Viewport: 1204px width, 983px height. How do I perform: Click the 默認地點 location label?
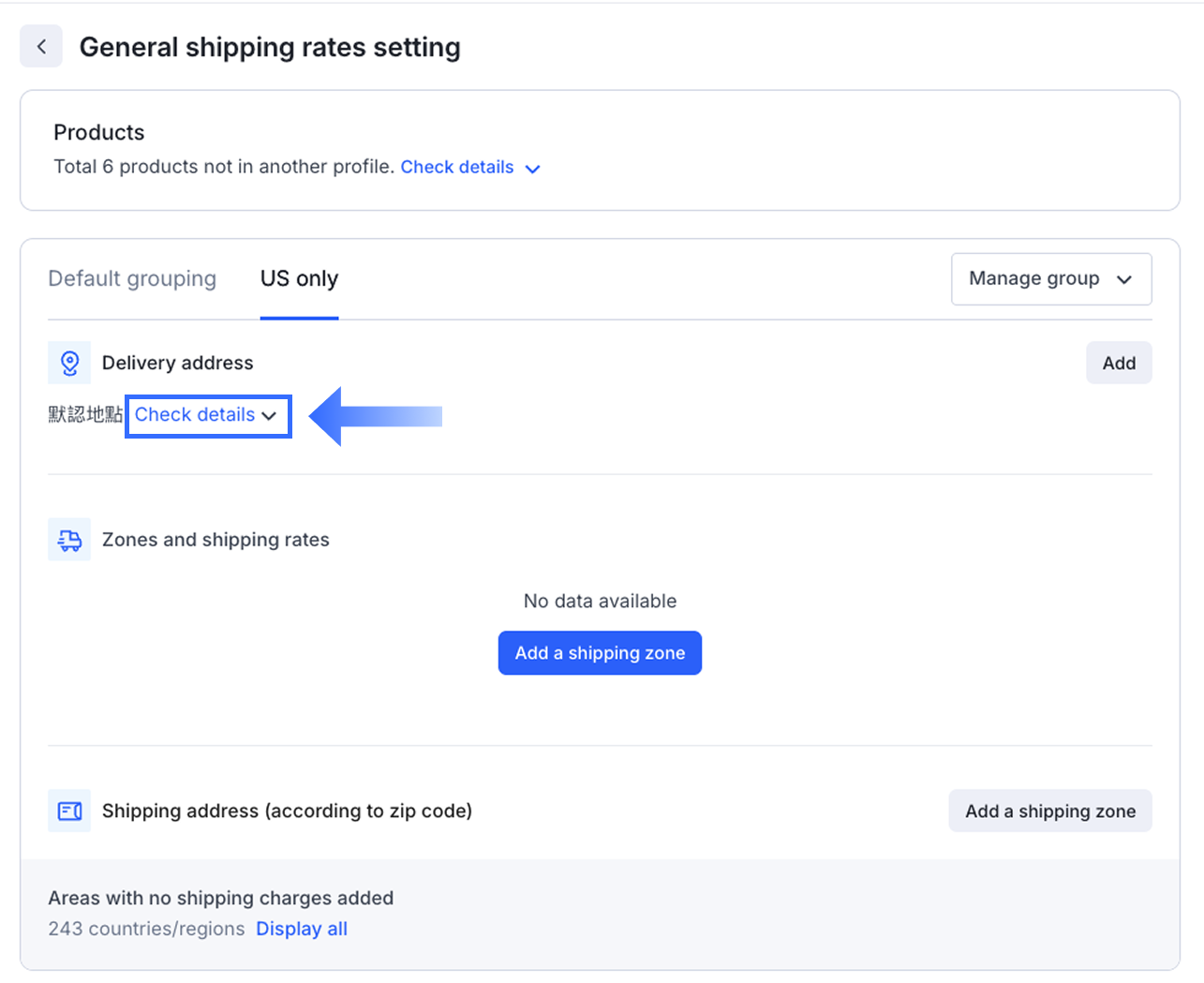(85, 415)
